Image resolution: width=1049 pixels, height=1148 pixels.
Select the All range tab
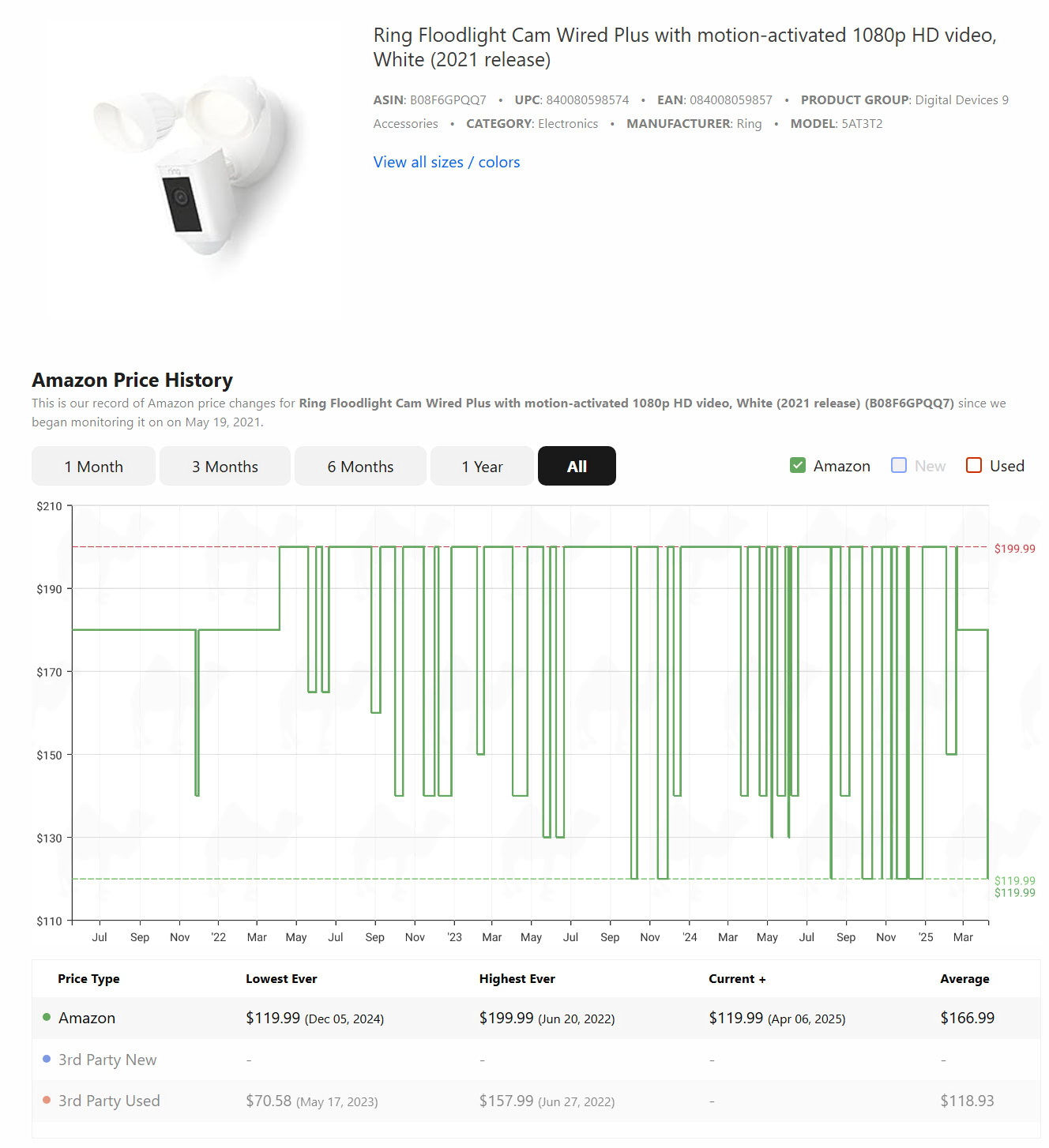[x=577, y=466]
